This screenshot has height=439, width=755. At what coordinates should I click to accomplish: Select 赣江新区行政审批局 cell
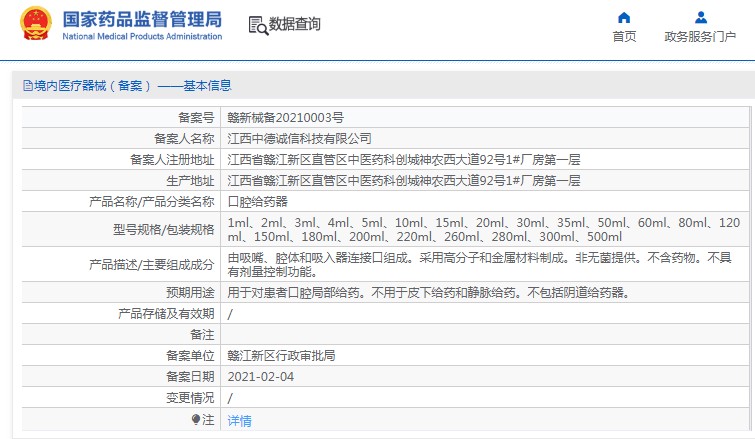(x=281, y=356)
